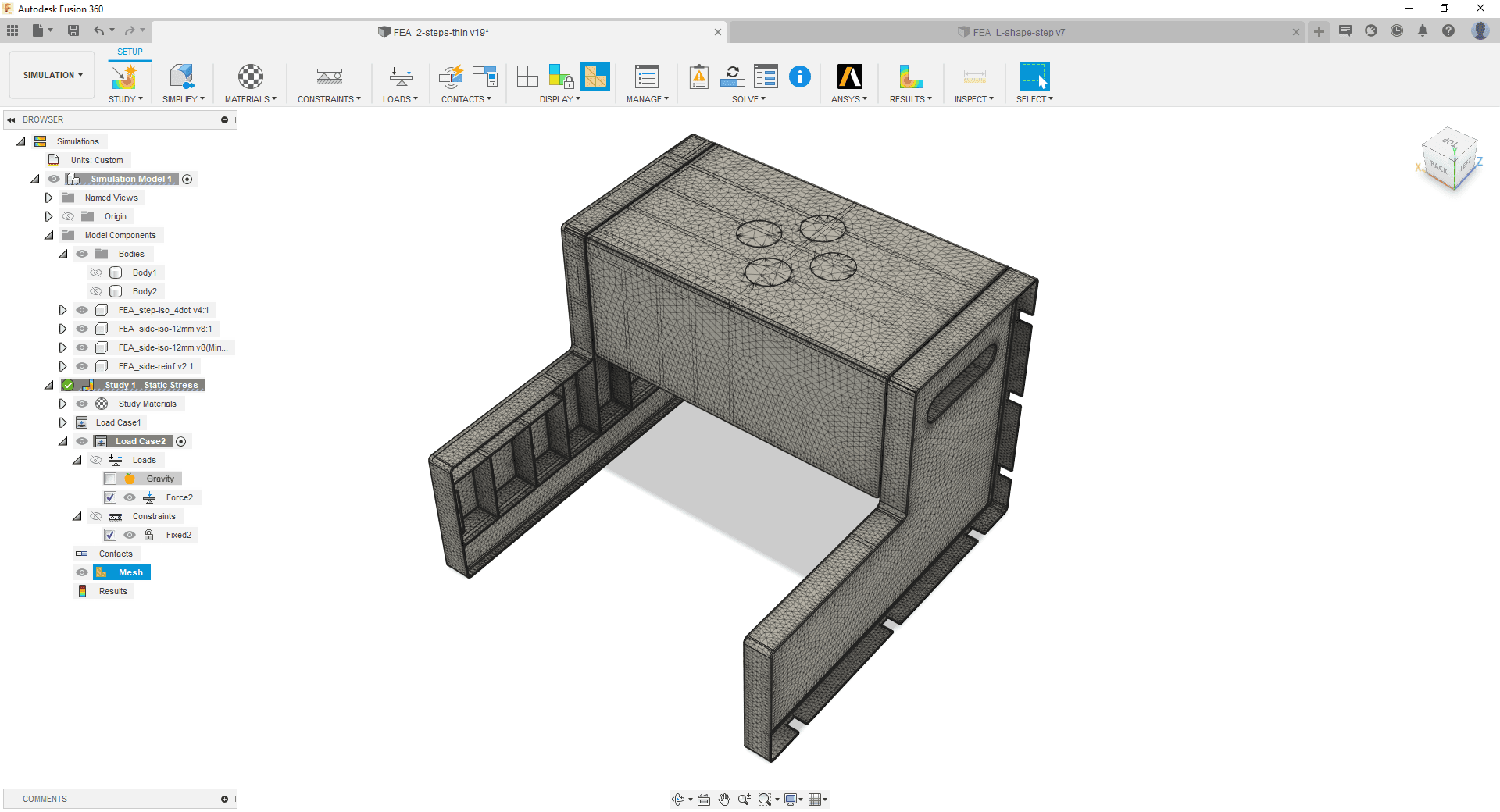Click the Select tool icon

pos(1034,77)
